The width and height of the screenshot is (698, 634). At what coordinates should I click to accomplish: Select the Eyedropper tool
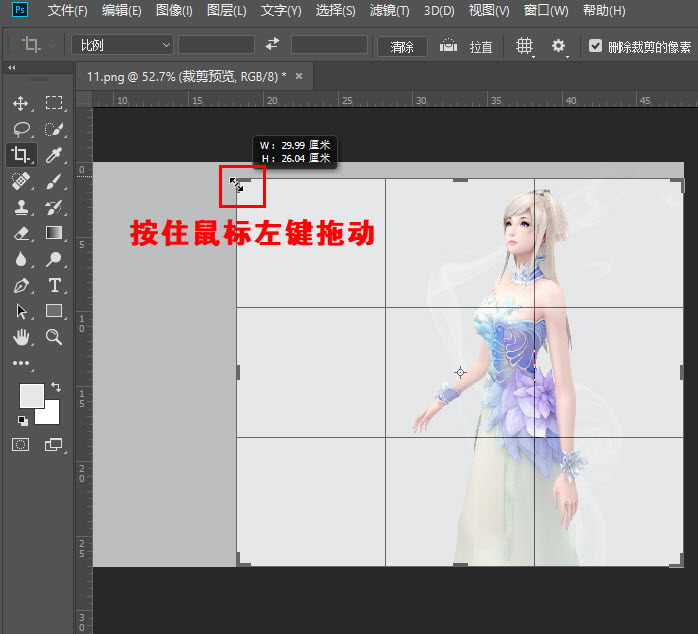[54, 155]
